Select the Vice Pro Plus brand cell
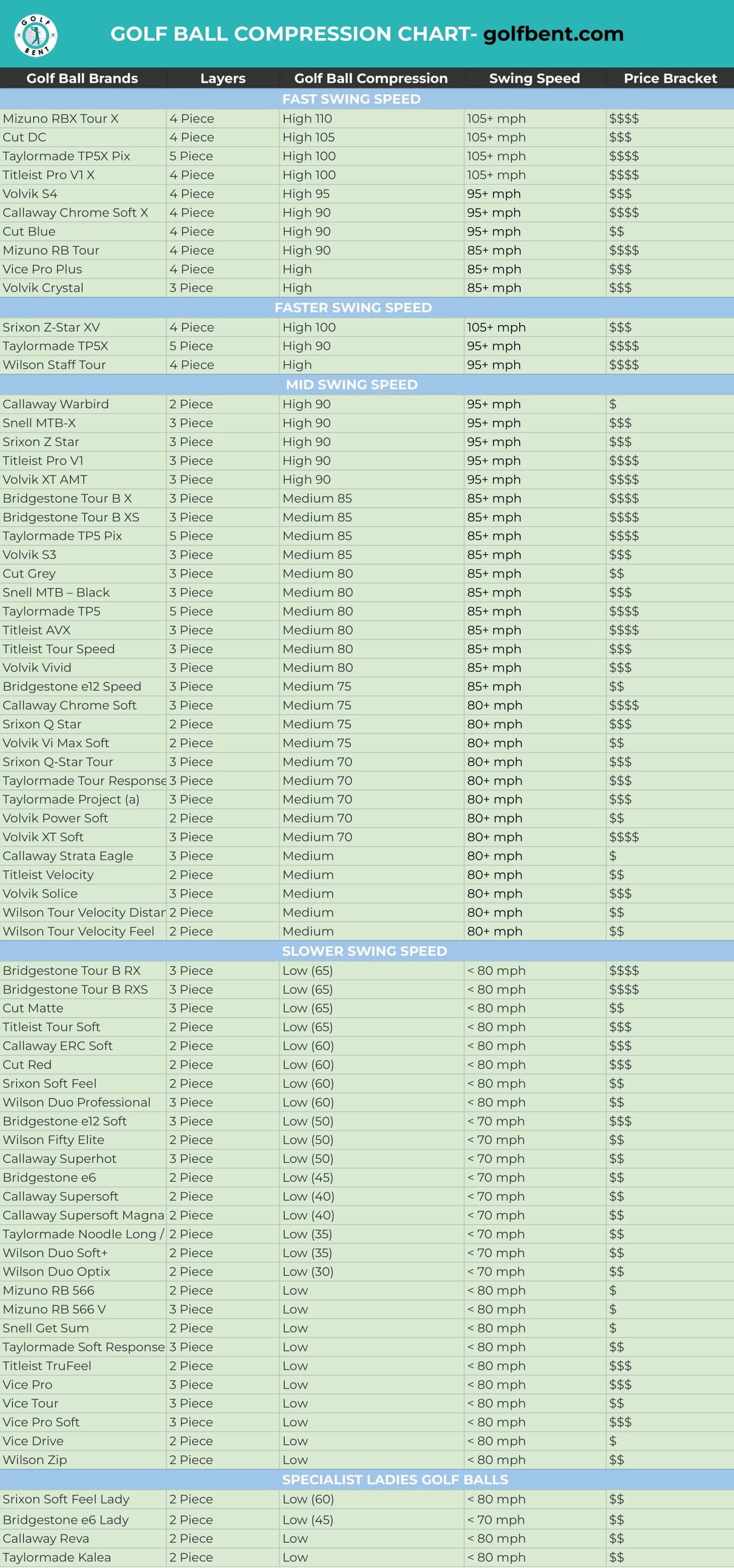 click(83, 269)
